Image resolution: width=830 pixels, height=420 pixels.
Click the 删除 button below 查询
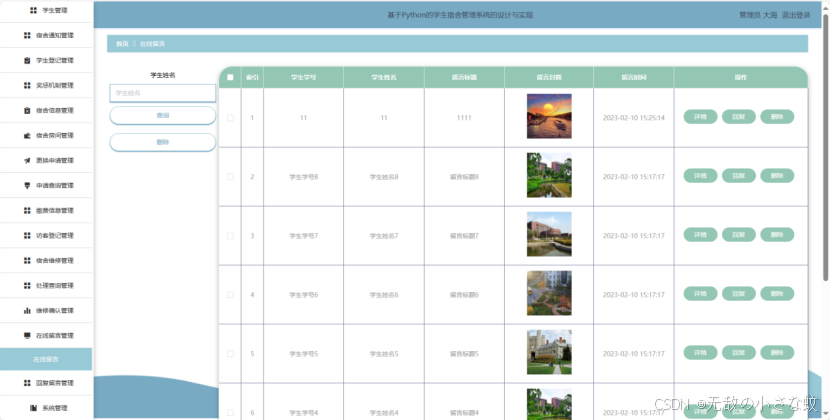coord(163,142)
